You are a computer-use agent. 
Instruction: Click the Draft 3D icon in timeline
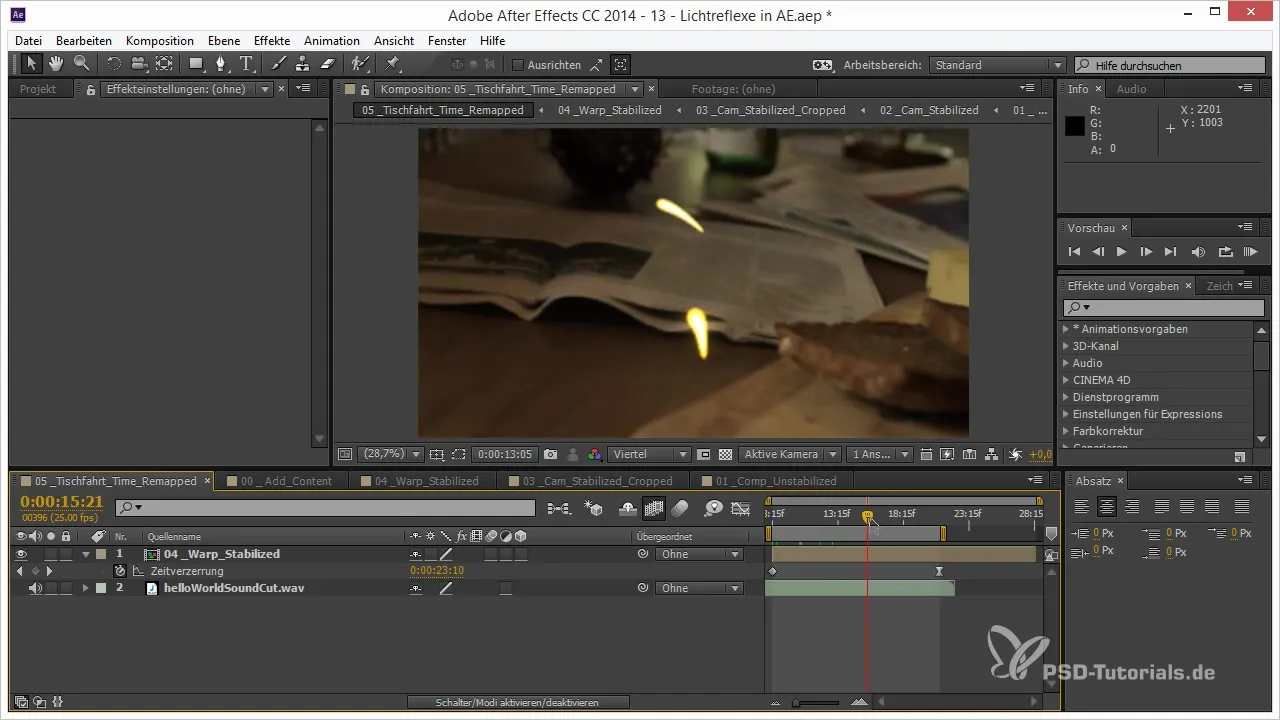(594, 508)
